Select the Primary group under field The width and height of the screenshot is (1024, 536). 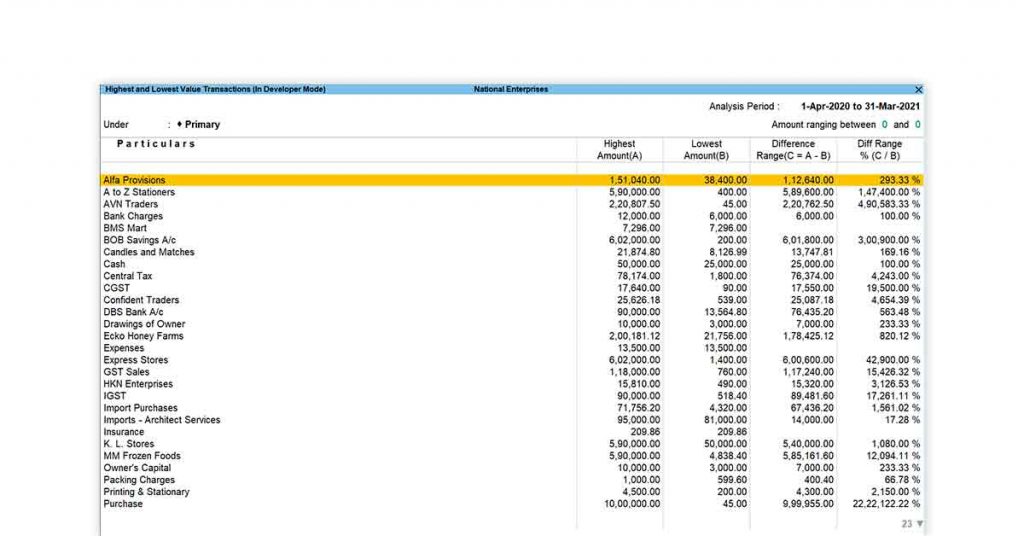tap(201, 125)
